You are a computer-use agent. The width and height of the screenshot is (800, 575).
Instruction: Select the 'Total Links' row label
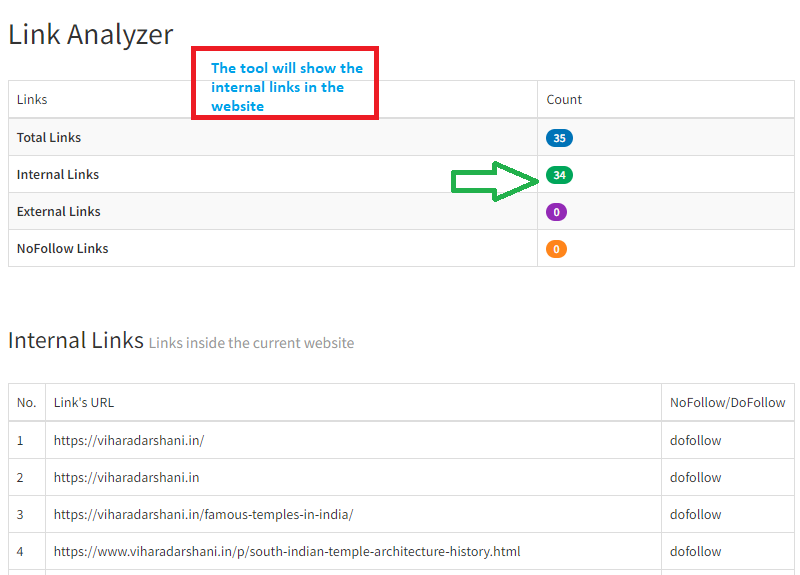(x=49, y=137)
